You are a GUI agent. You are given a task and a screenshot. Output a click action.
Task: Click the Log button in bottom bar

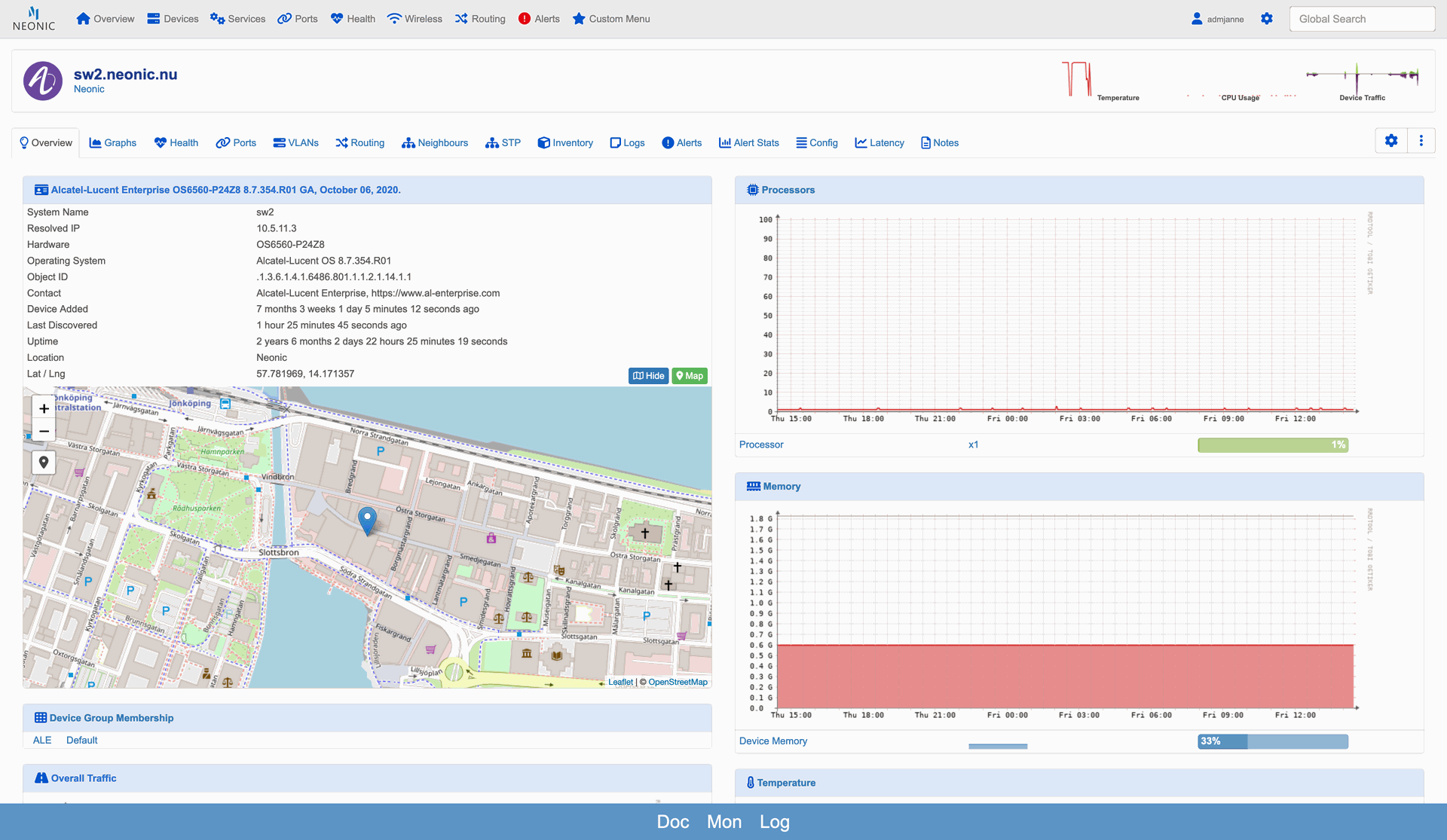(x=775, y=822)
